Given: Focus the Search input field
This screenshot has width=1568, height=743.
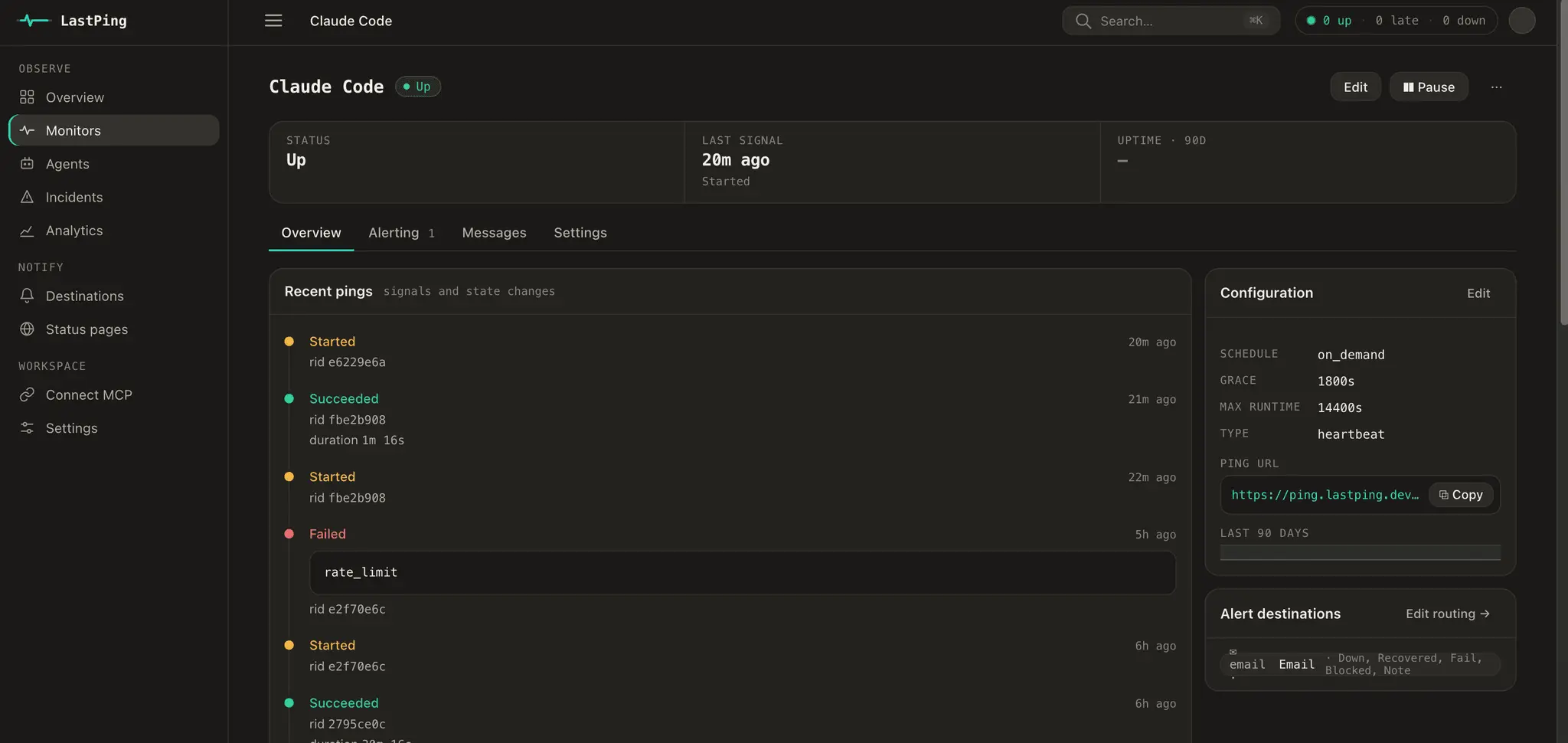Looking at the screenshot, I should (1171, 21).
